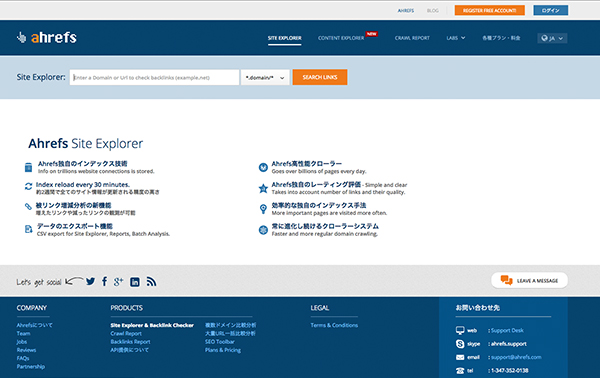The image size is (600, 378).
Task: Expand the LABS menu
Action: [456, 38]
